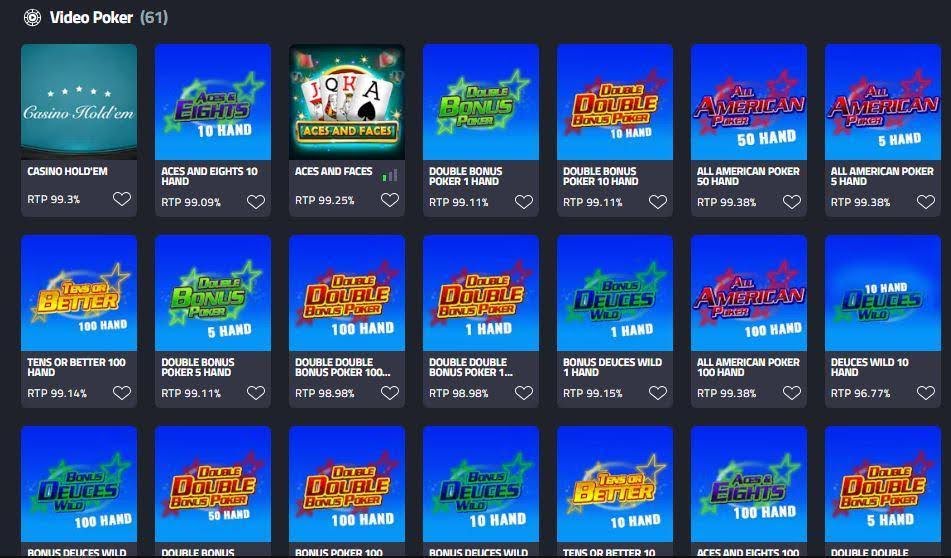
Task: Click heart icon on Tens or Better 100 Hand
Action: point(122,393)
